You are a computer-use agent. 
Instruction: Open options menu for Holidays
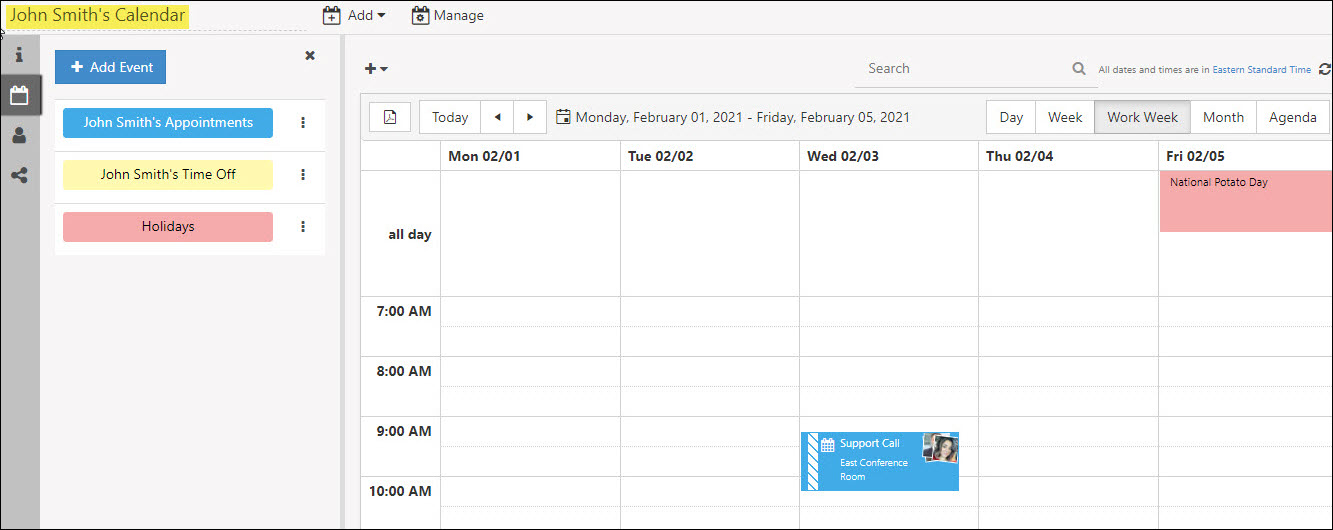(x=303, y=227)
